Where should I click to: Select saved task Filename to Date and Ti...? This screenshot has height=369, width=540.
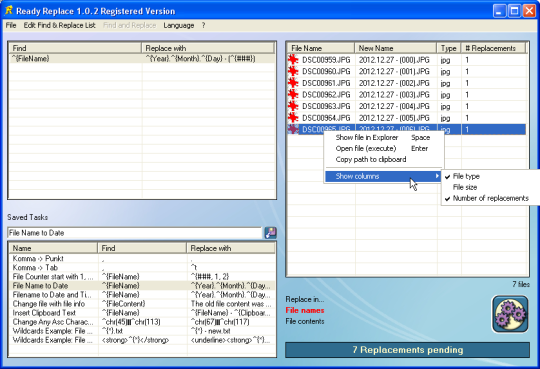tap(142, 295)
